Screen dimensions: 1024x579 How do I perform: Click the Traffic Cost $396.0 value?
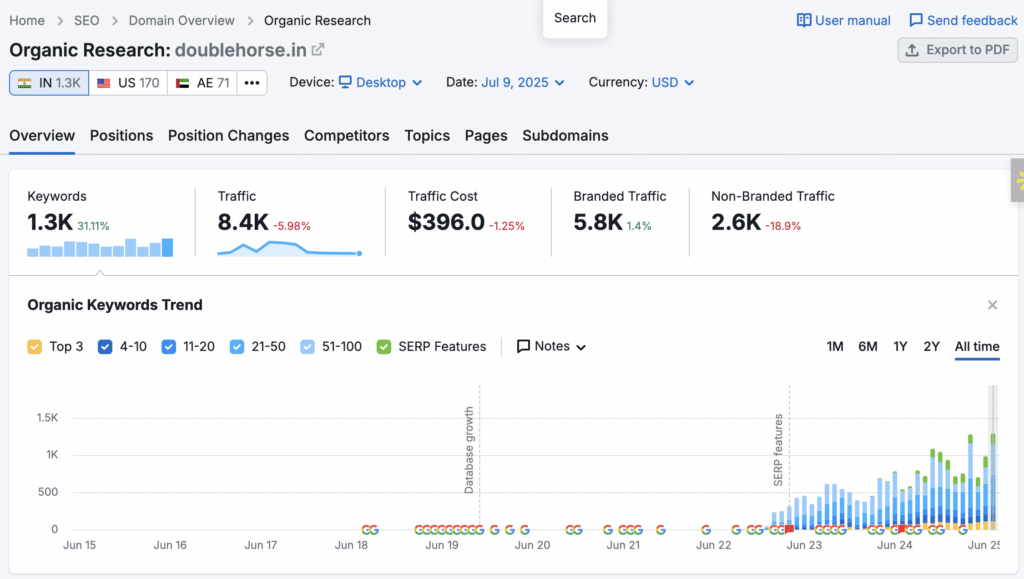click(447, 223)
